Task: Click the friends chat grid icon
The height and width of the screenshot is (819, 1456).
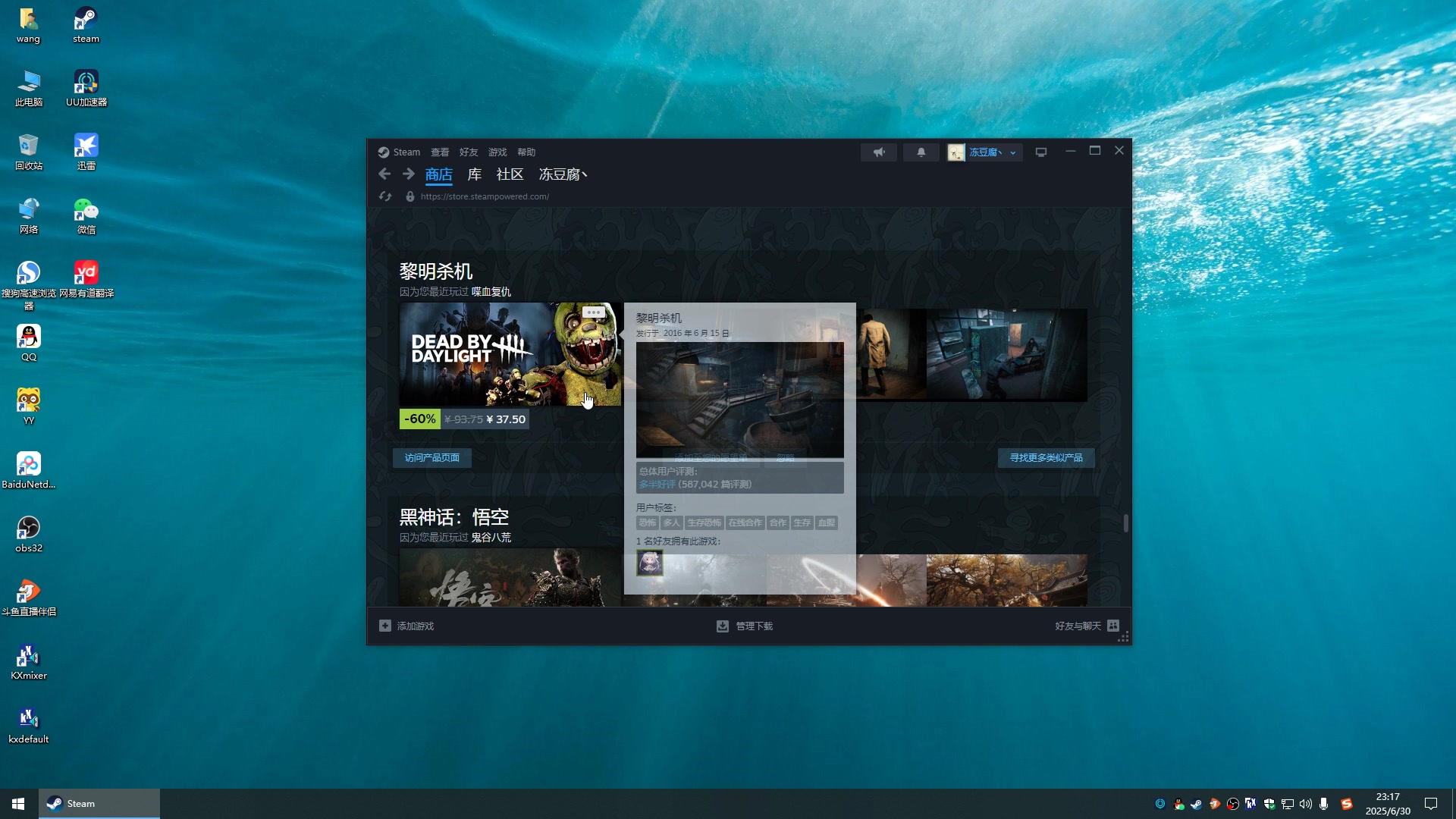Action: pyautogui.click(x=1113, y=626)
